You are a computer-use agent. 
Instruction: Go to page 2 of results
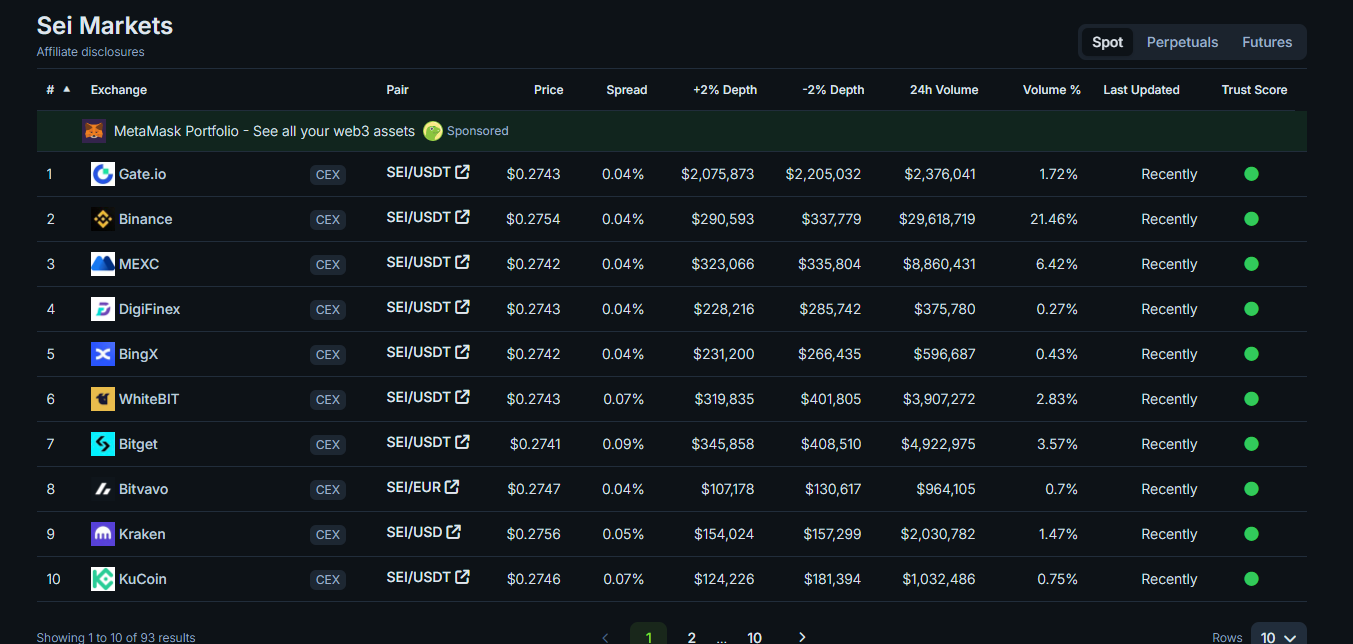click(691, 637)
